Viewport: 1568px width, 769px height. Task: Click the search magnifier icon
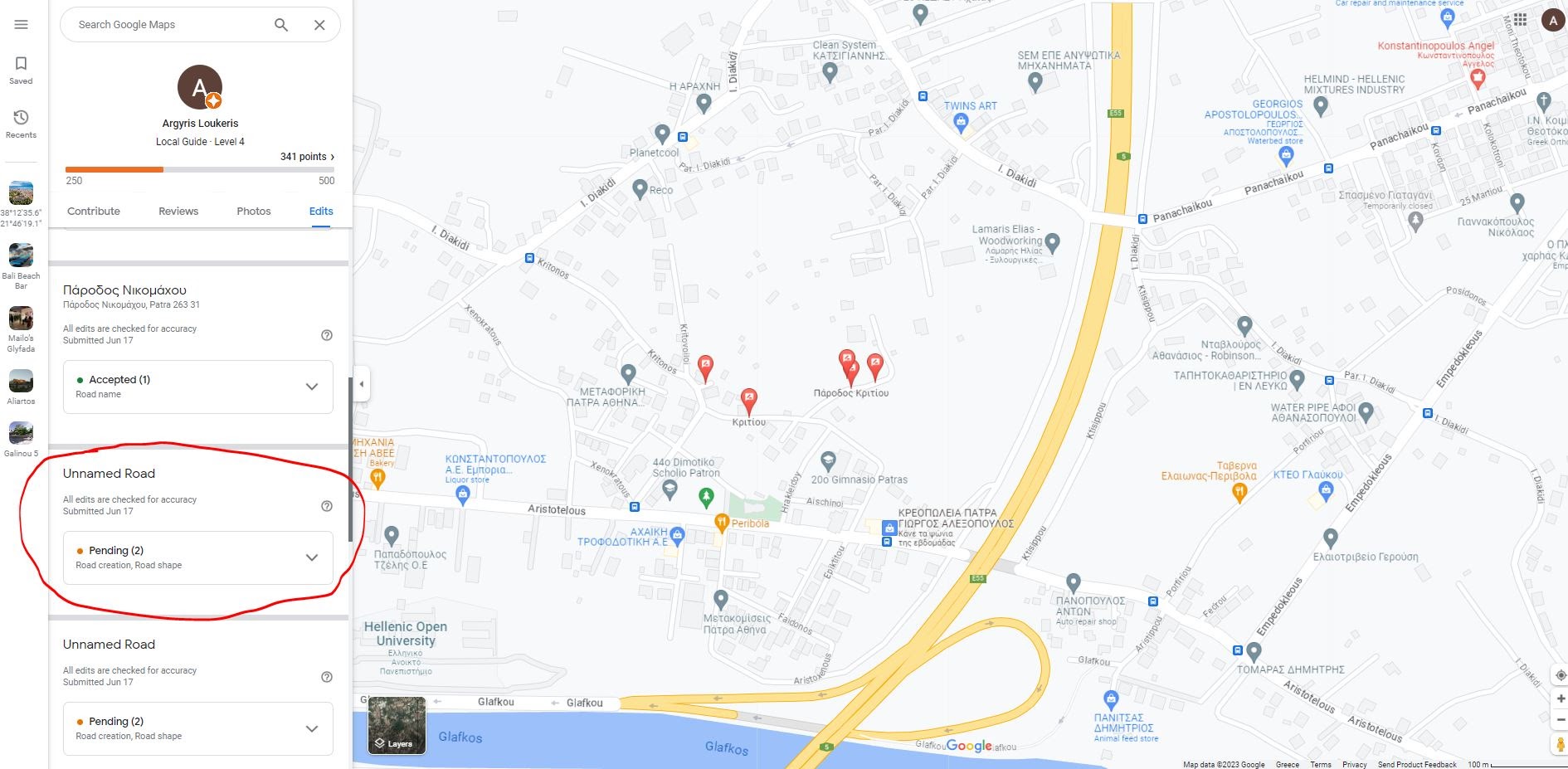point(281,25)
